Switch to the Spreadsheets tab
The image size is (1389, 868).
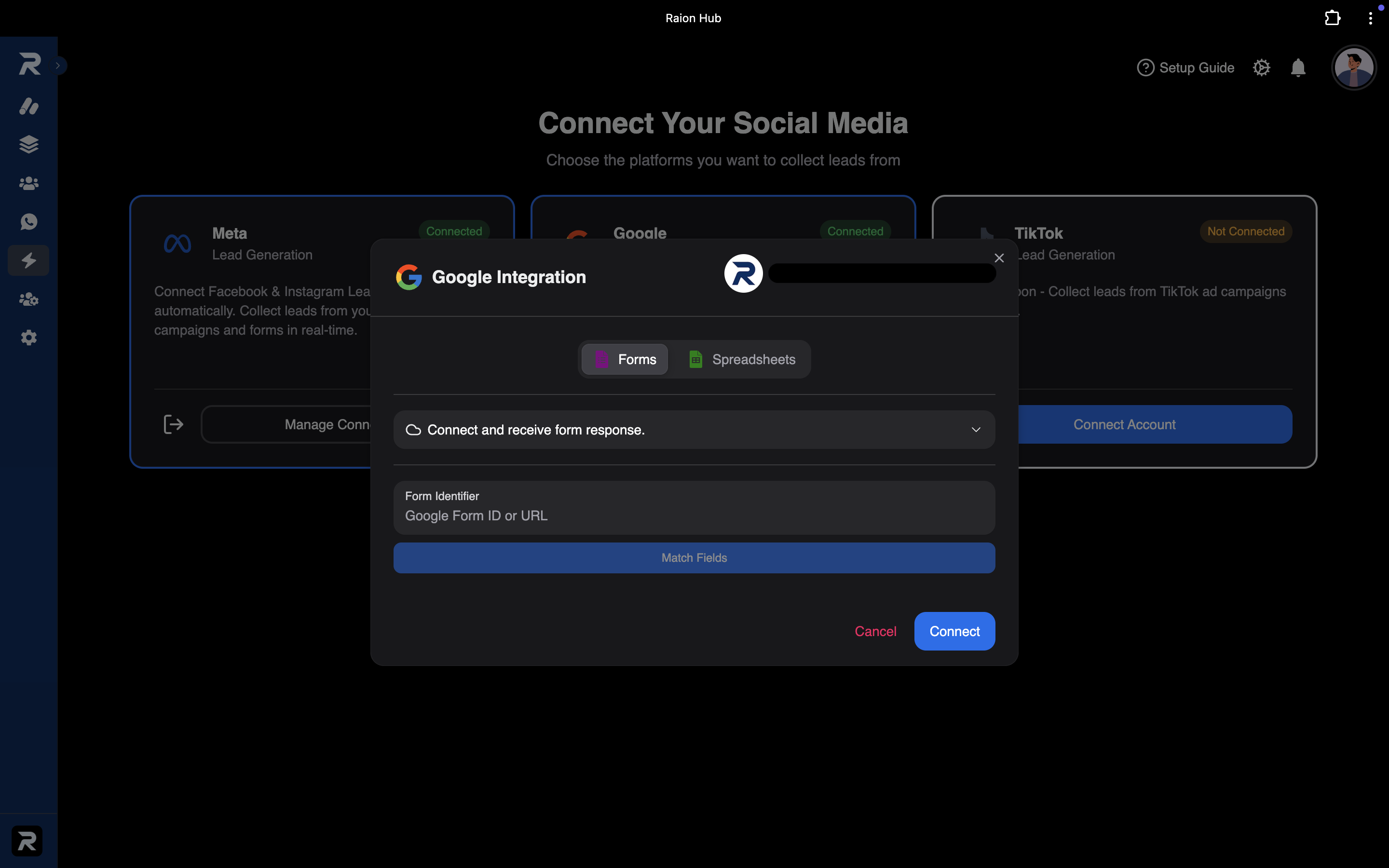(x=742, y=359)
